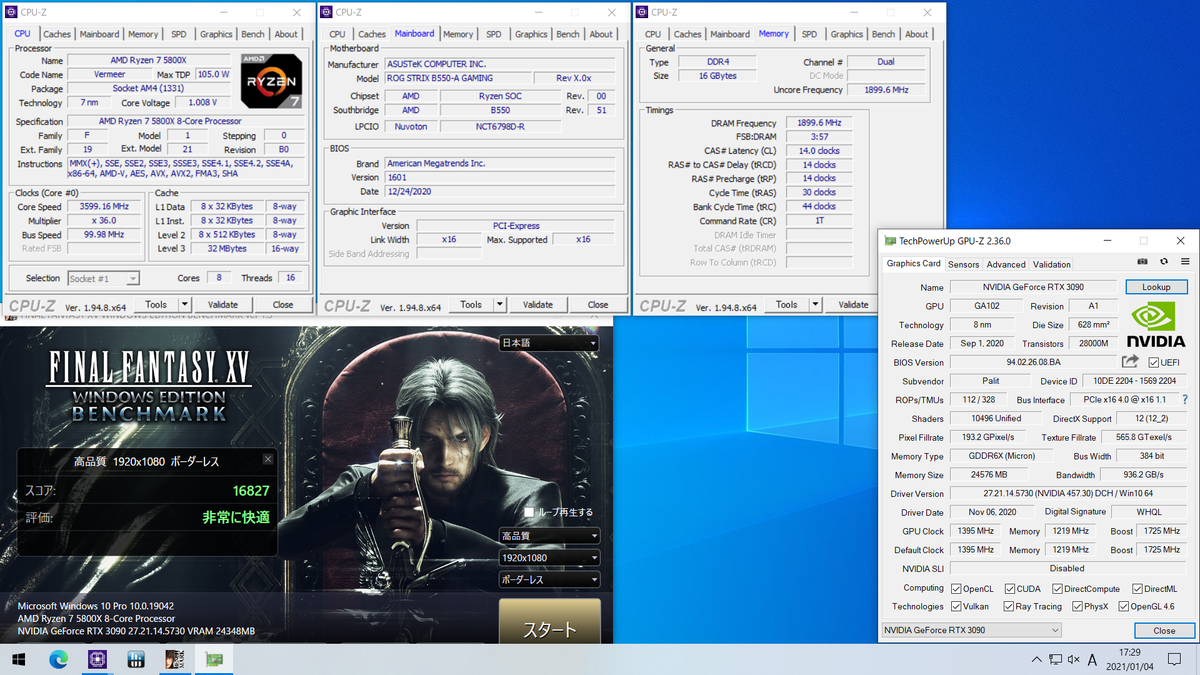This screenshot has width=1200, height=675.
Task: Open the 日本語 language dropdown
Action: 549,343
